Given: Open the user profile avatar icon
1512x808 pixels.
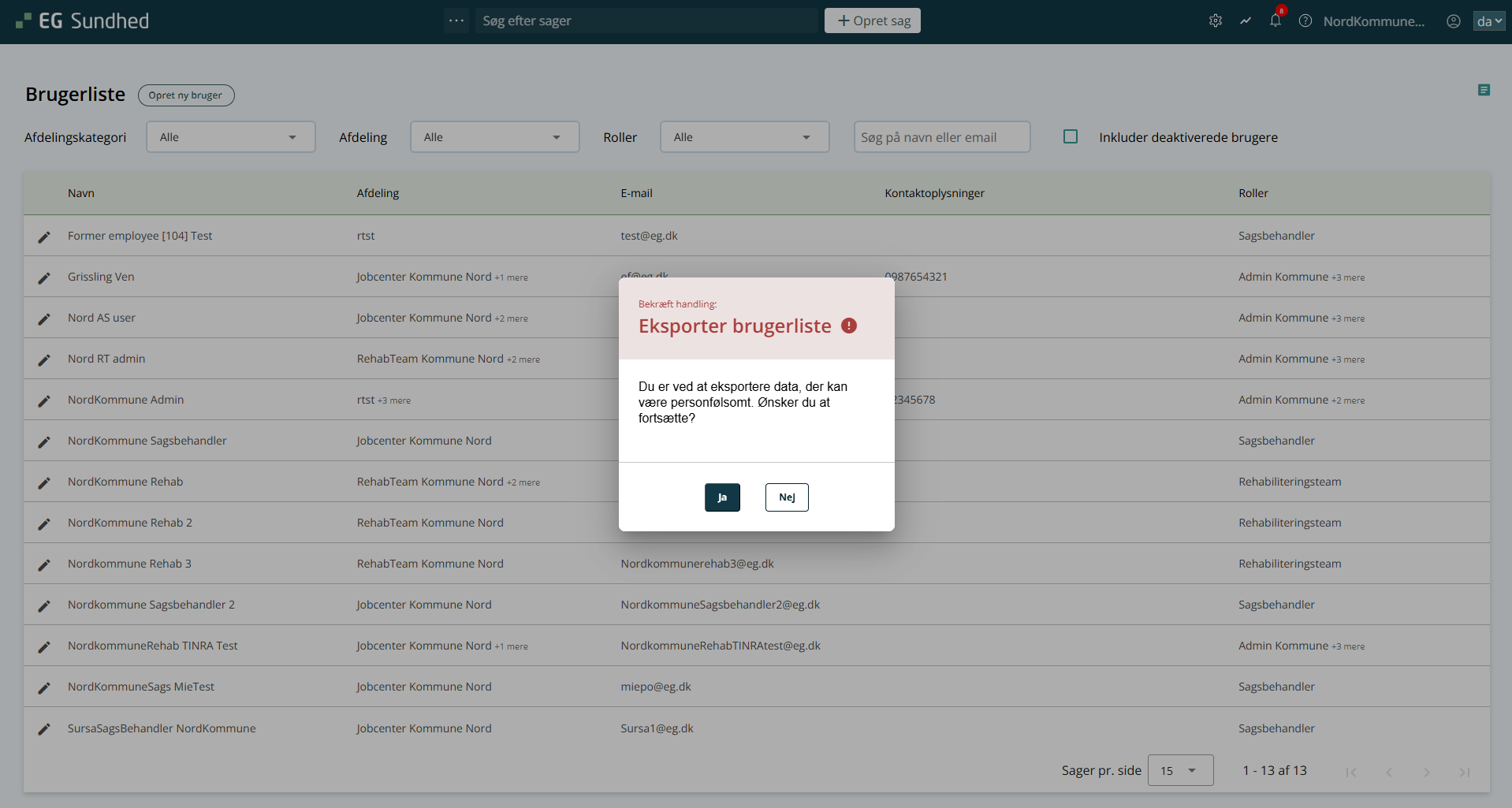Looking at the screenshot, I should (1454, 21).
